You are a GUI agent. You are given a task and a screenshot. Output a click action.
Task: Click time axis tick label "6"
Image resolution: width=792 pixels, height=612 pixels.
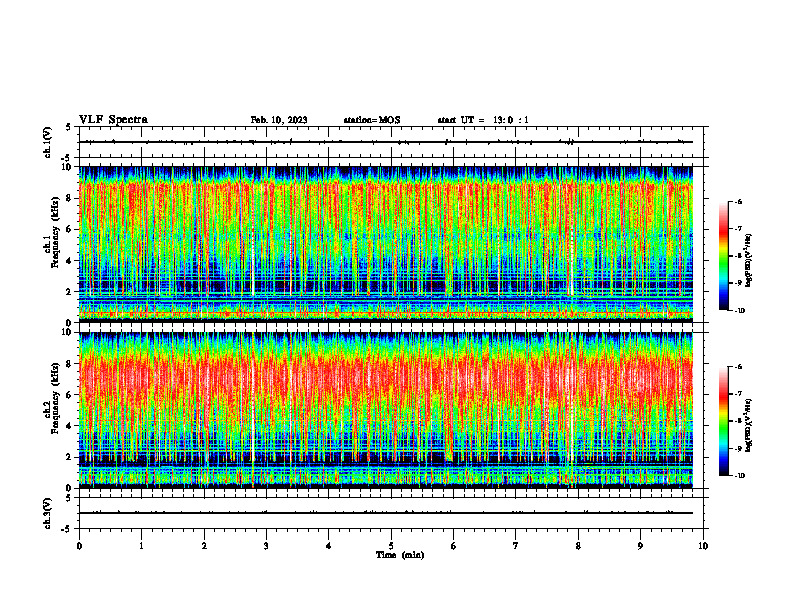tap(454, 546)
